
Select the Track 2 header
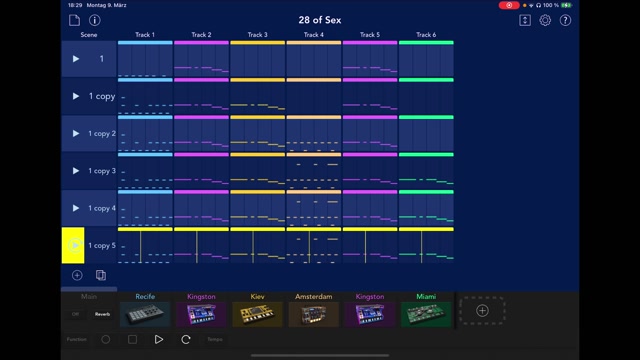[201, 35]
